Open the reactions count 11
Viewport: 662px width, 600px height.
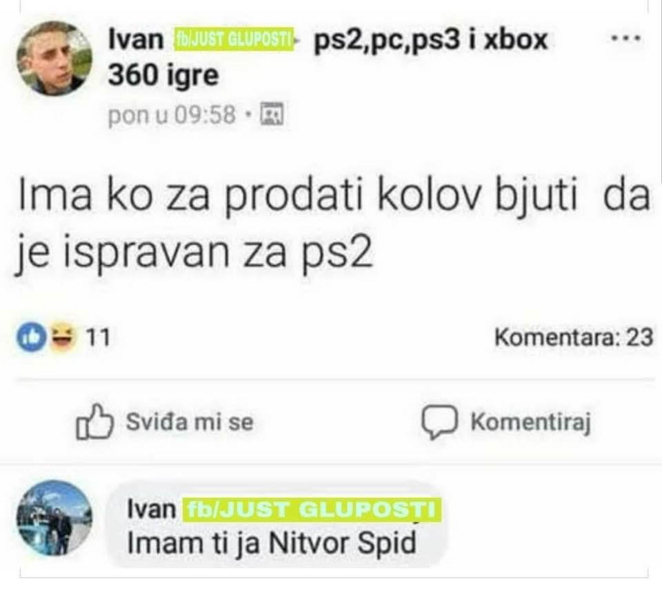coord(98,337)
